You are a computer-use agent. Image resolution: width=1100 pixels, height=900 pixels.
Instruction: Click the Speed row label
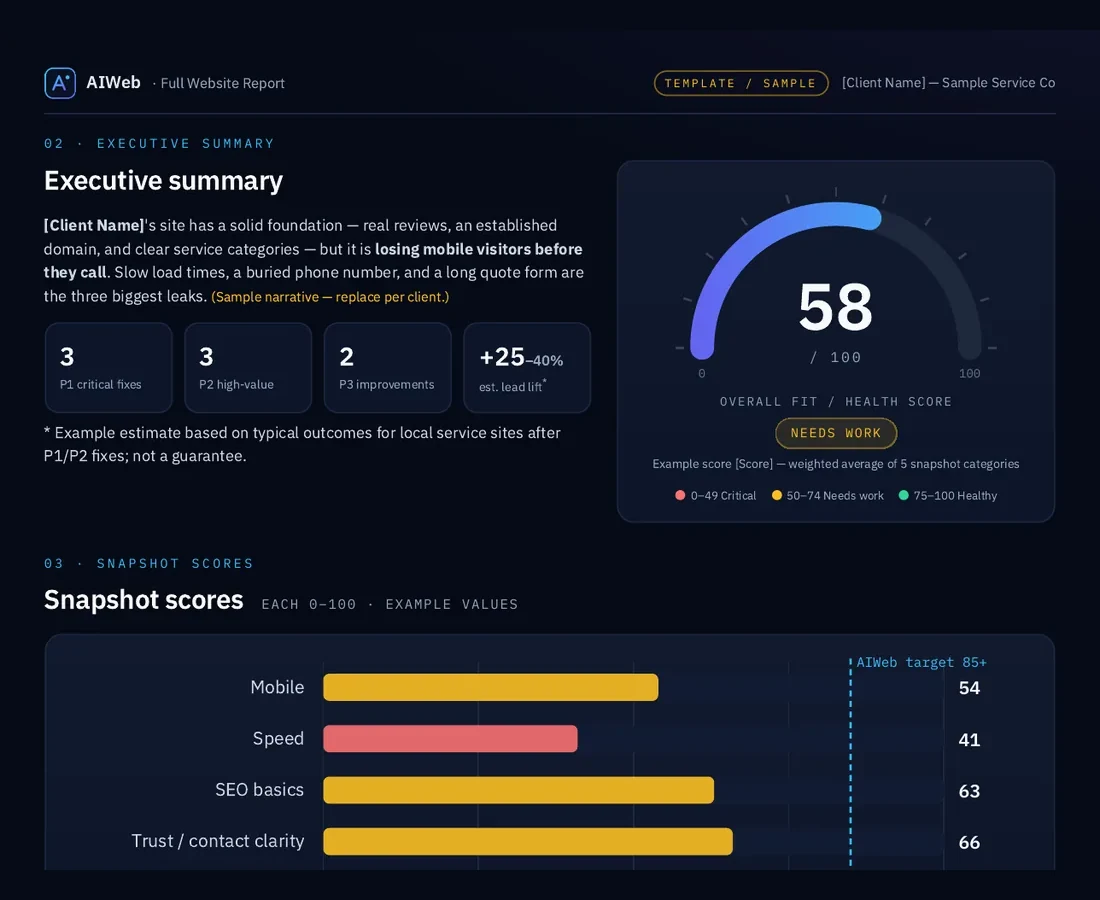coord(279,739)
